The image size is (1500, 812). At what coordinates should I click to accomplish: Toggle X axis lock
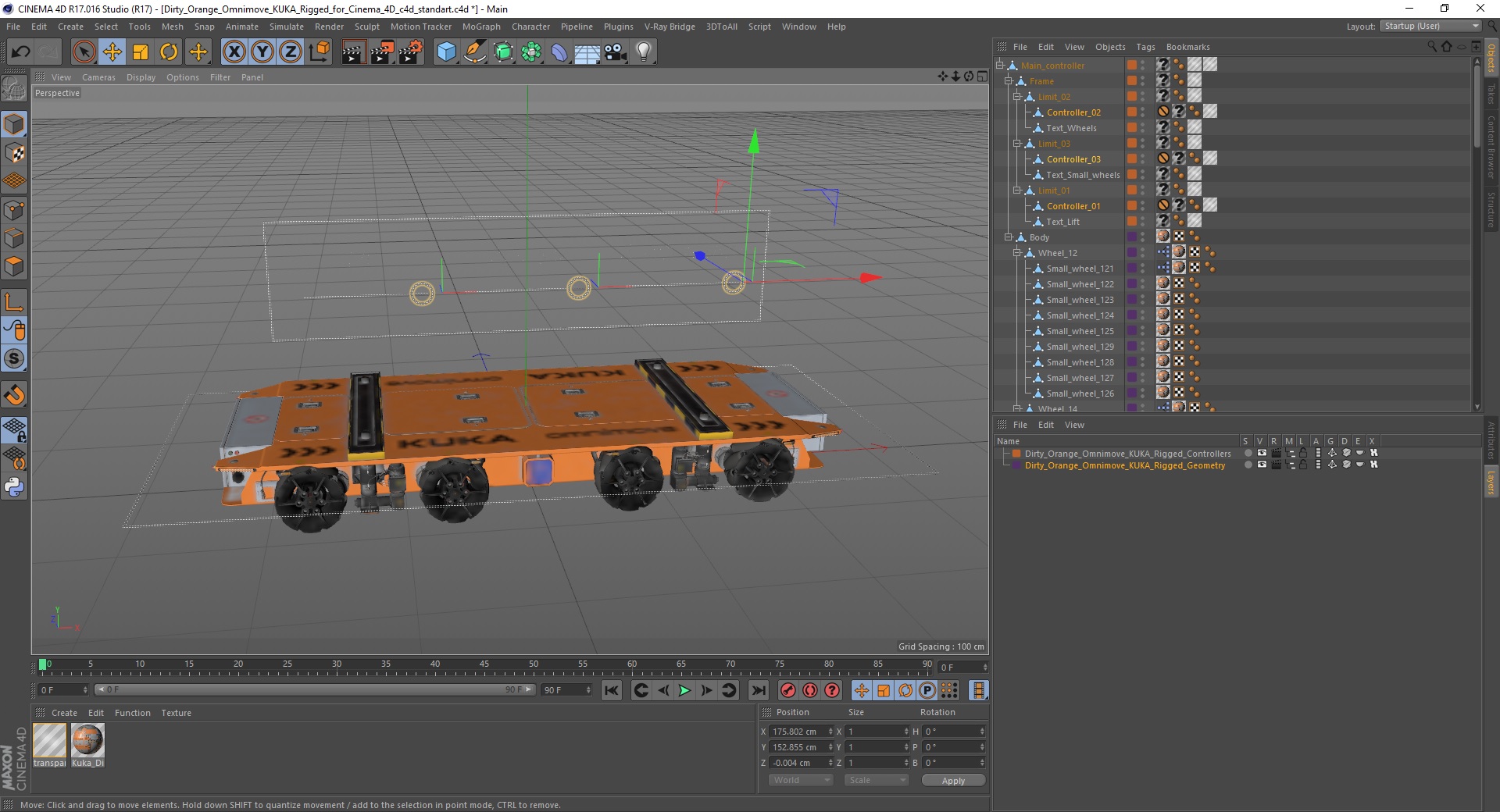(234, 52)
